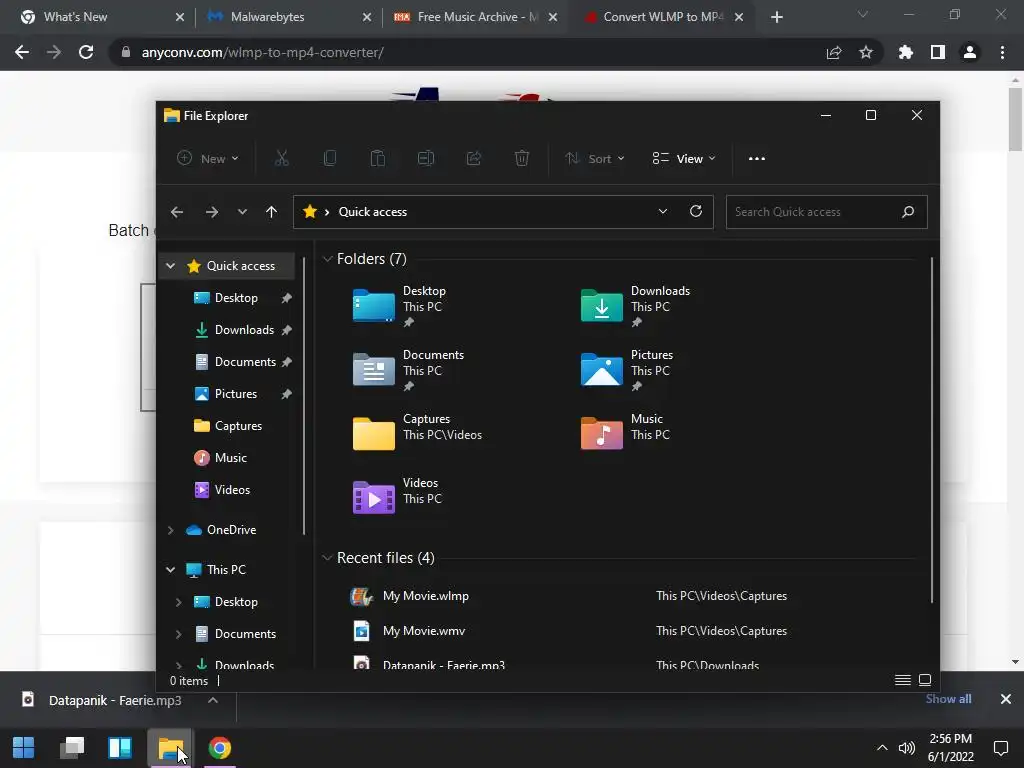
Task: Click the Rename icon in File Explorer toolbar
Action: 426,159
